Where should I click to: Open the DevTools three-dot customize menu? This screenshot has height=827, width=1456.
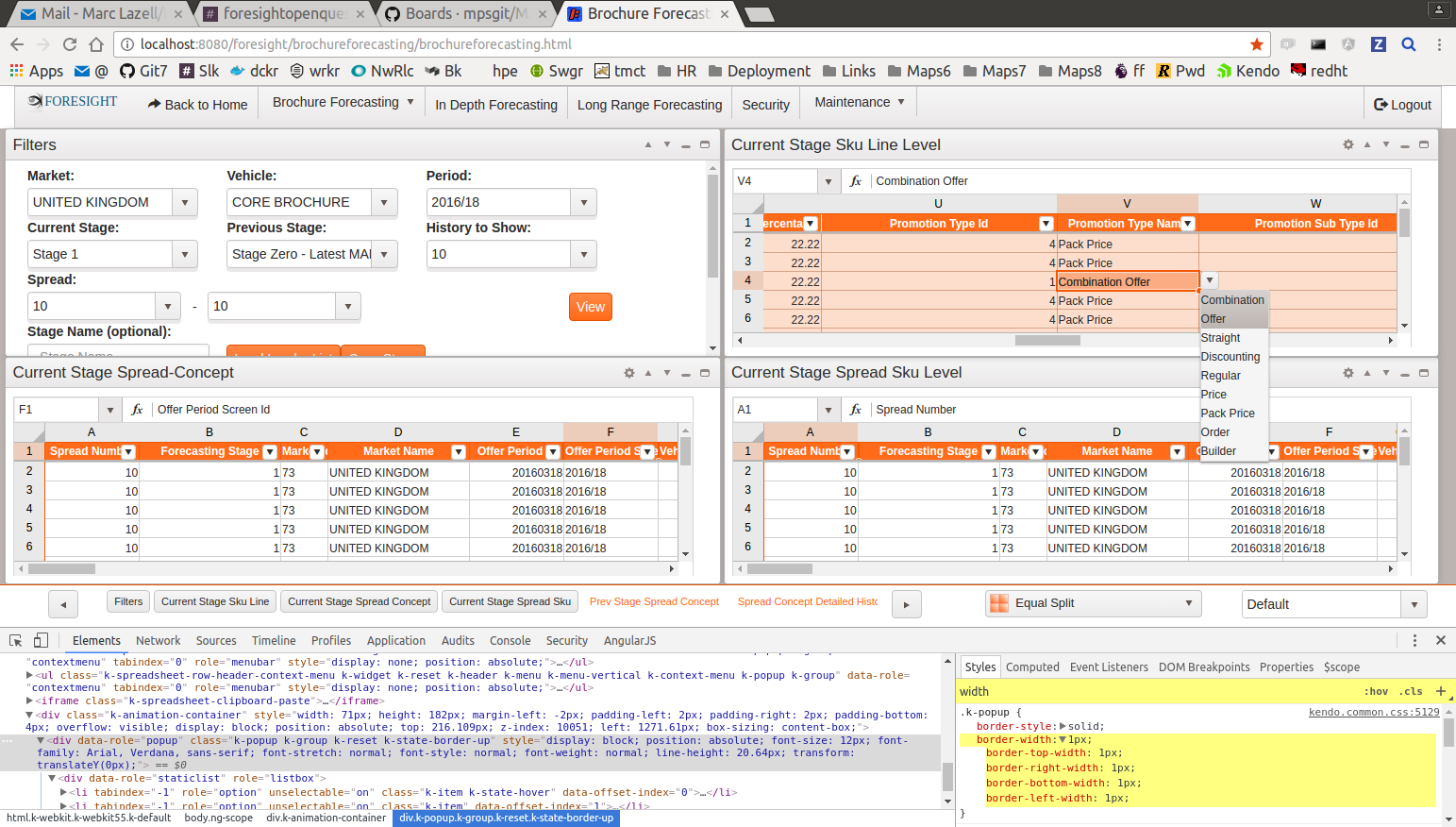pos(1414,640)
